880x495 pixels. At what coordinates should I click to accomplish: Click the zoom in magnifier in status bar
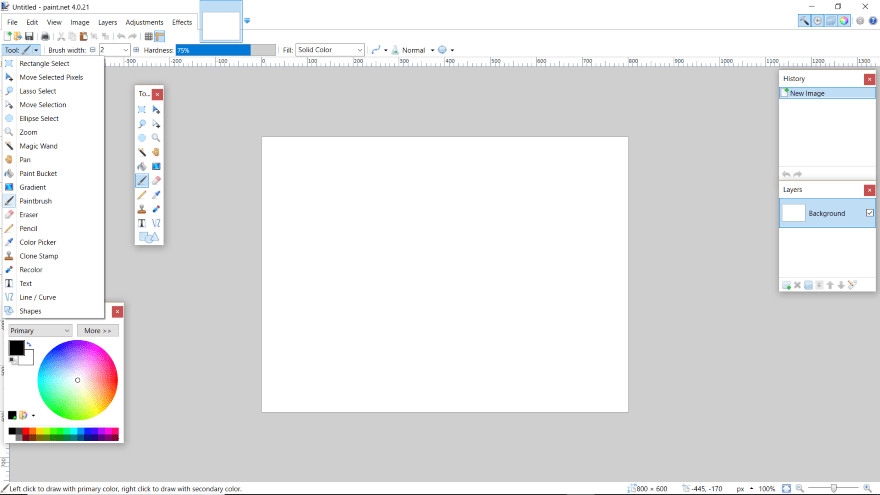tap(868, 488)
